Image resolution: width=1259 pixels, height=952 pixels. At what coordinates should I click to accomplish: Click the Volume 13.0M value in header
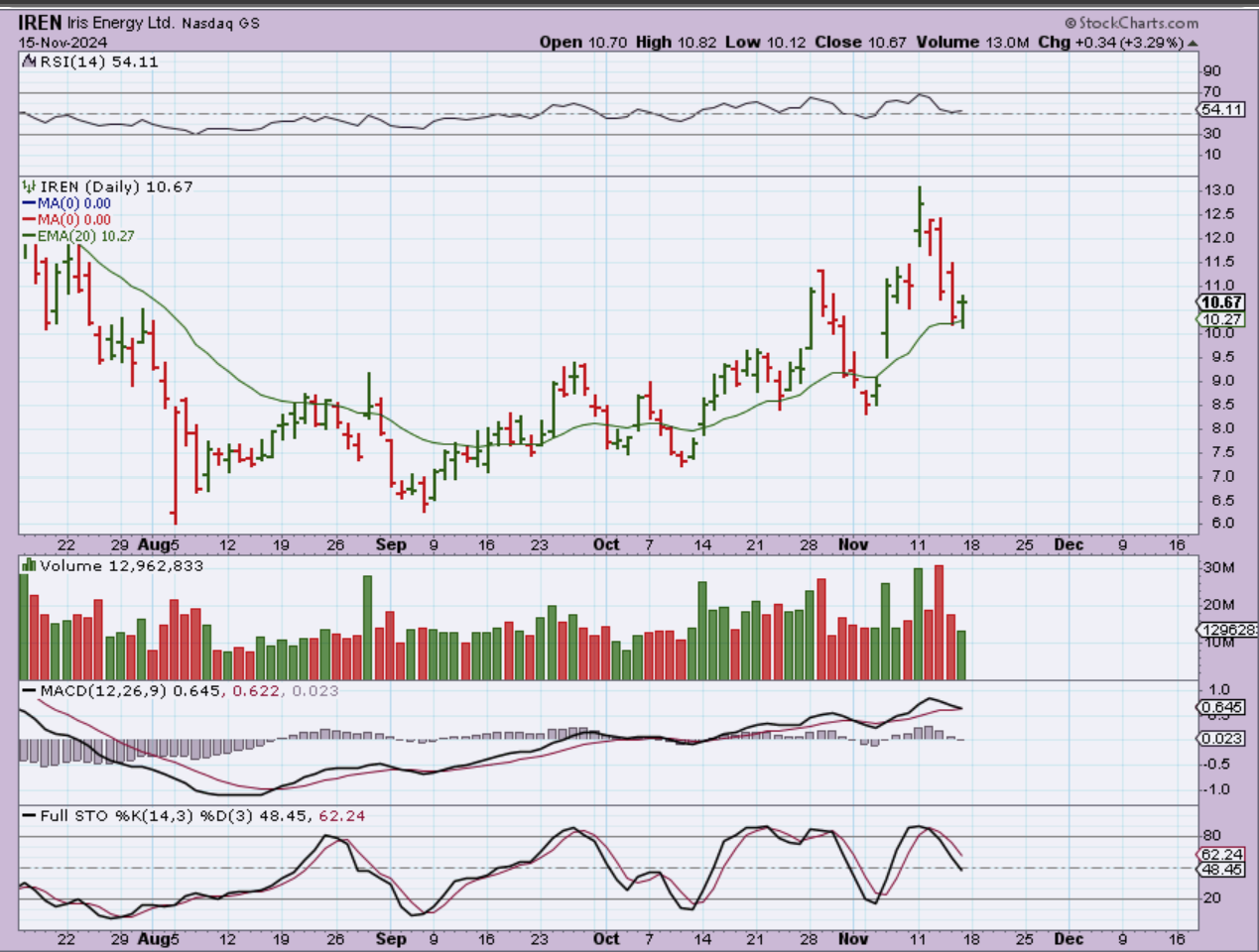point(973,43)
